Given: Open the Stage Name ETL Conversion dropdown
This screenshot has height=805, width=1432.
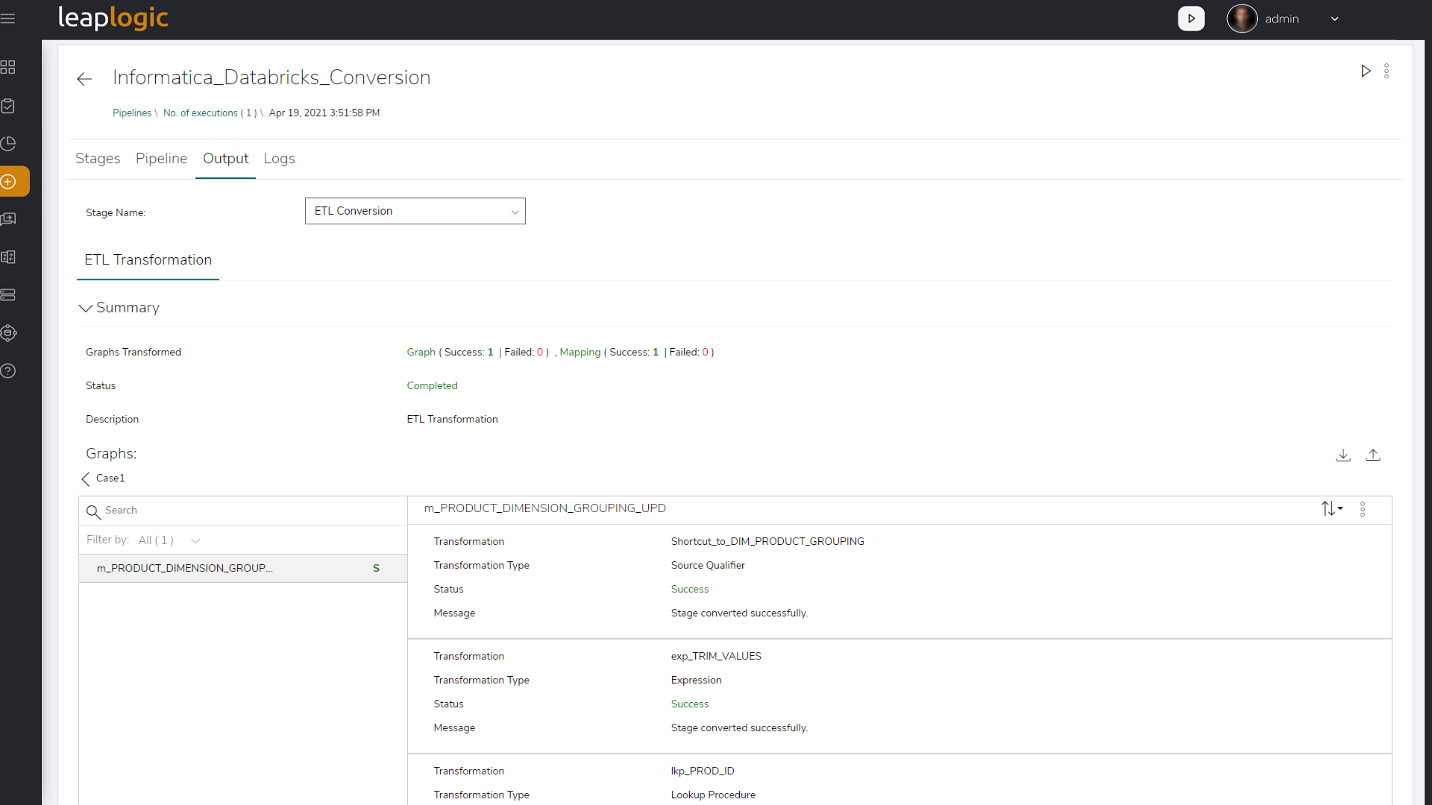Looking at the screenshot, I should pyautogui.click(x=415, y=211).
